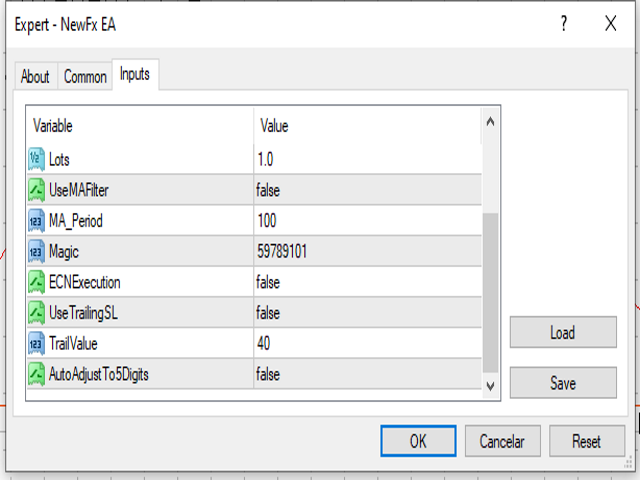Click the MA_Period integer icon

pos(36,221)
